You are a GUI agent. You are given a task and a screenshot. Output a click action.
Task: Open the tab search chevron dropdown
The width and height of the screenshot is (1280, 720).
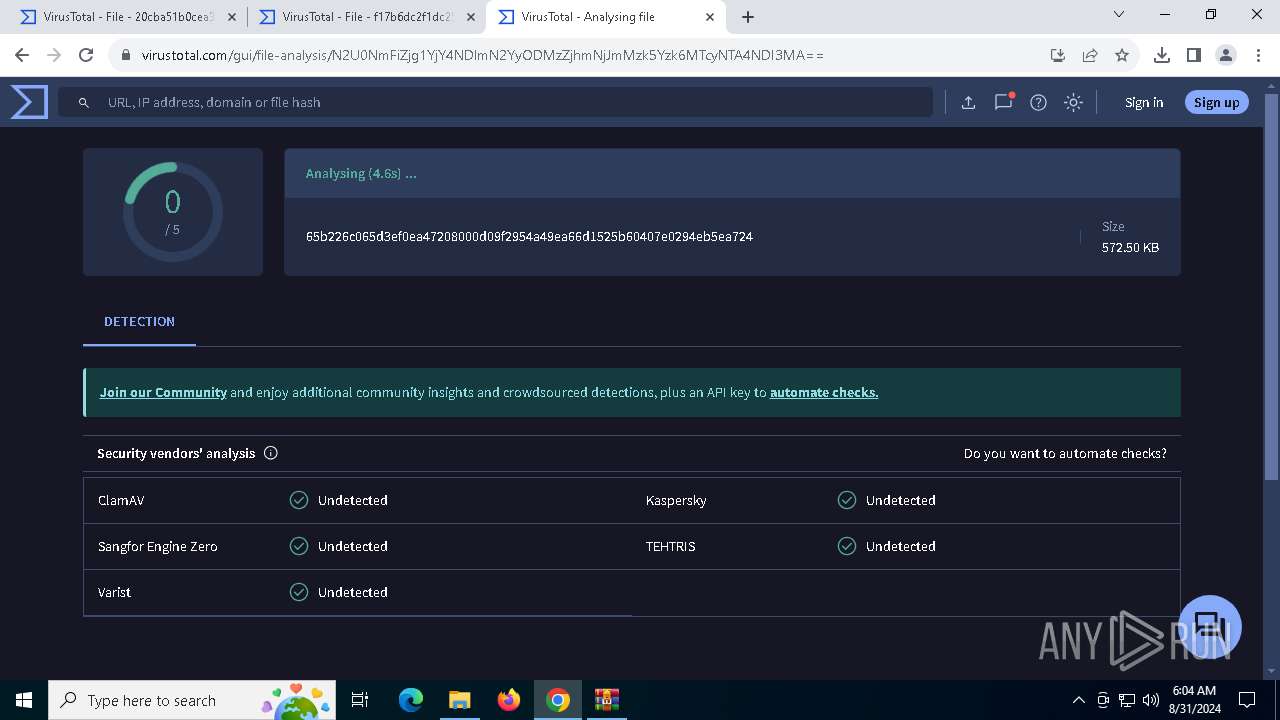[x=1119, y=14]
